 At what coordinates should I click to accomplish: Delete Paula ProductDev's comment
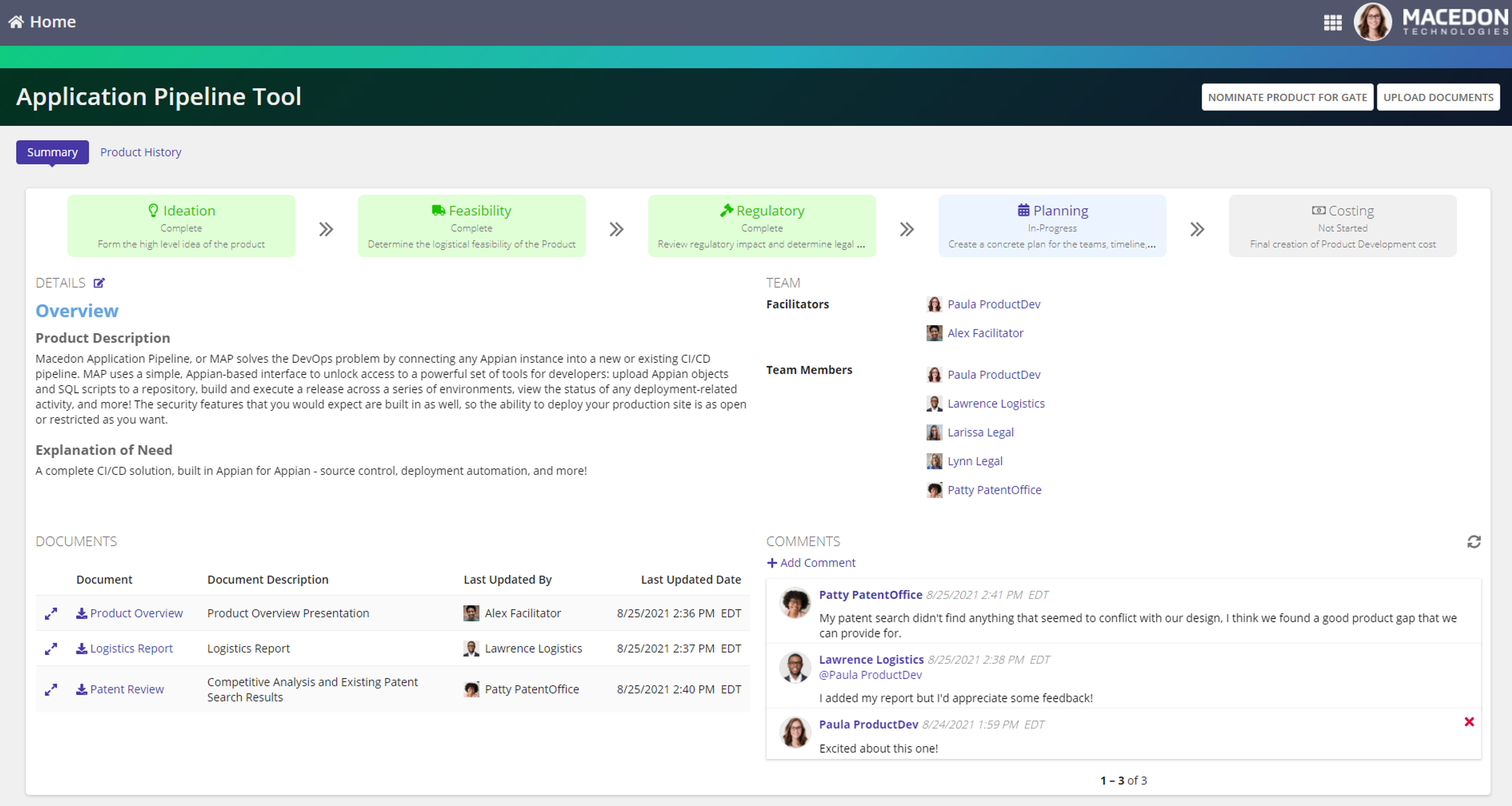tap(1469, 722)
